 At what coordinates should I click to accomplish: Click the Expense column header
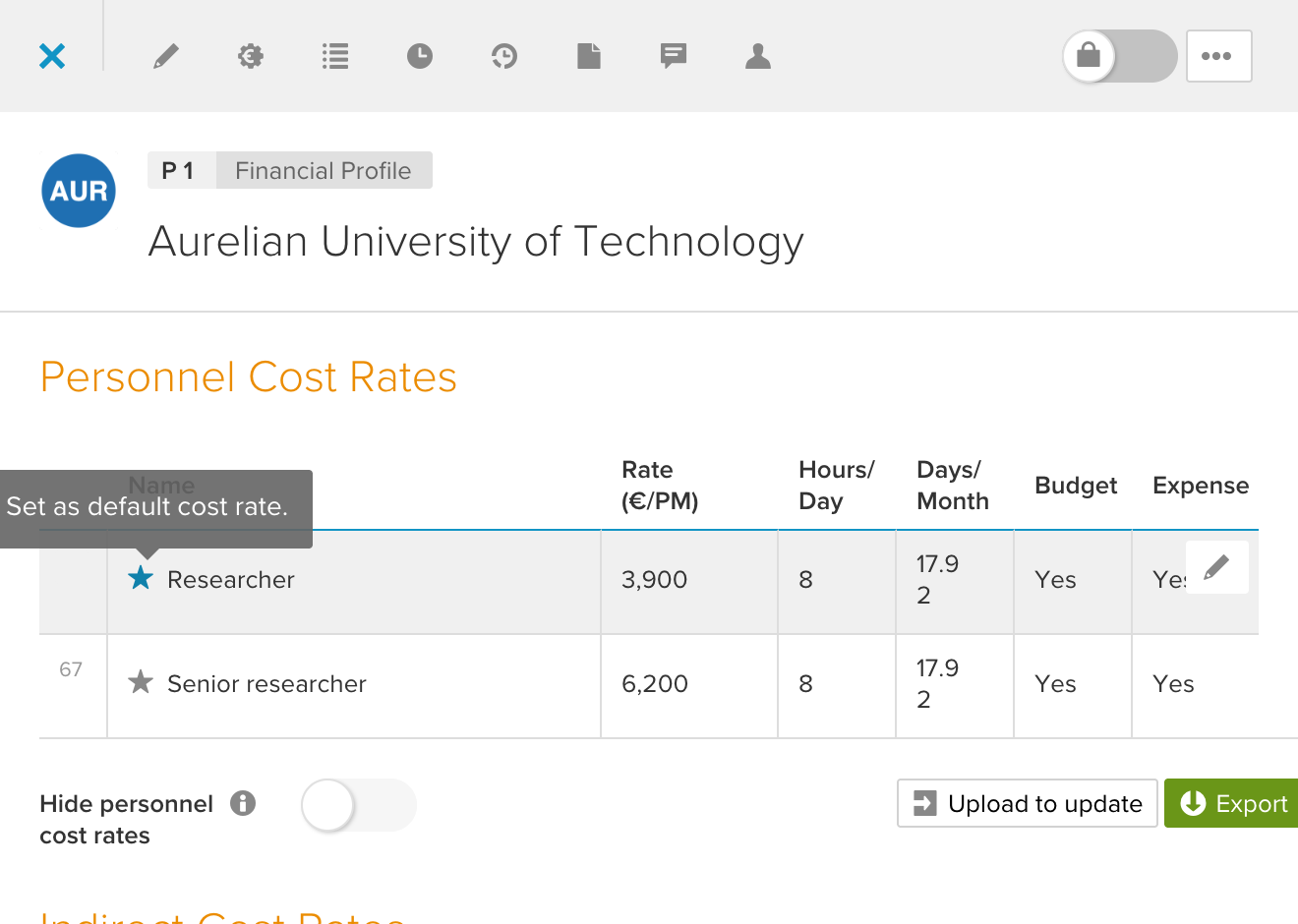[x=1201, y=486]
